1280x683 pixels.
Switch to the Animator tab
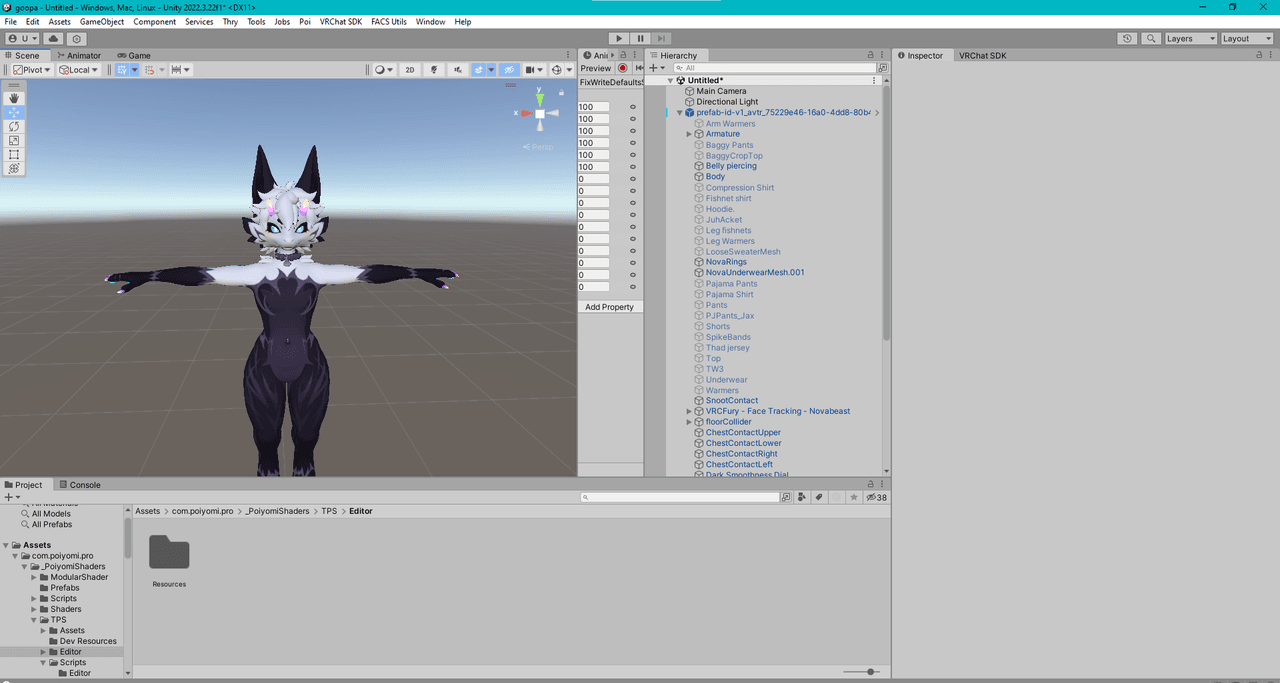click(x=79, y=55)
